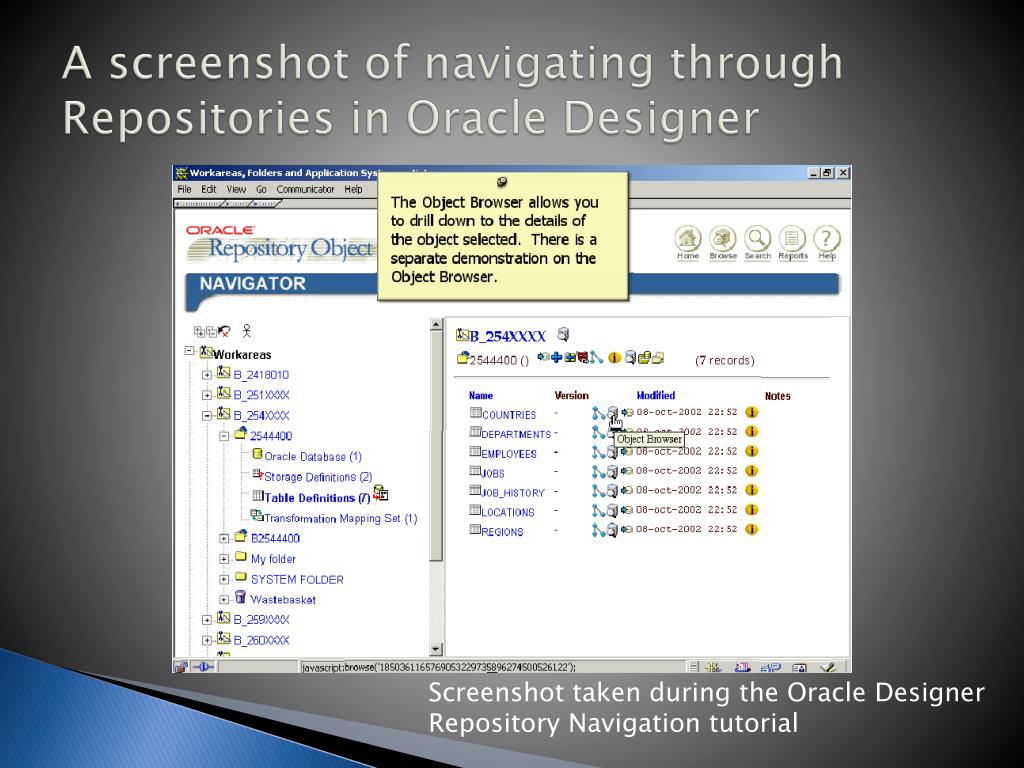Open Object Browser icon beside B_254XXXX heading

point(563,334)
